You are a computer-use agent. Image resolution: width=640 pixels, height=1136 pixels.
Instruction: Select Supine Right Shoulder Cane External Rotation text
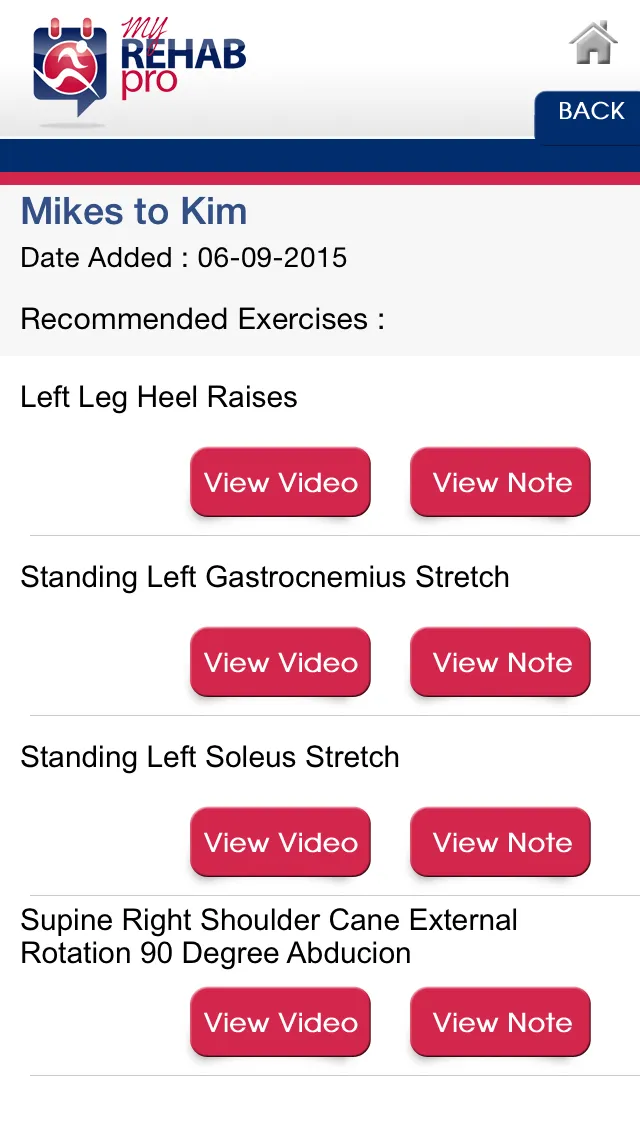pos(269,937)
